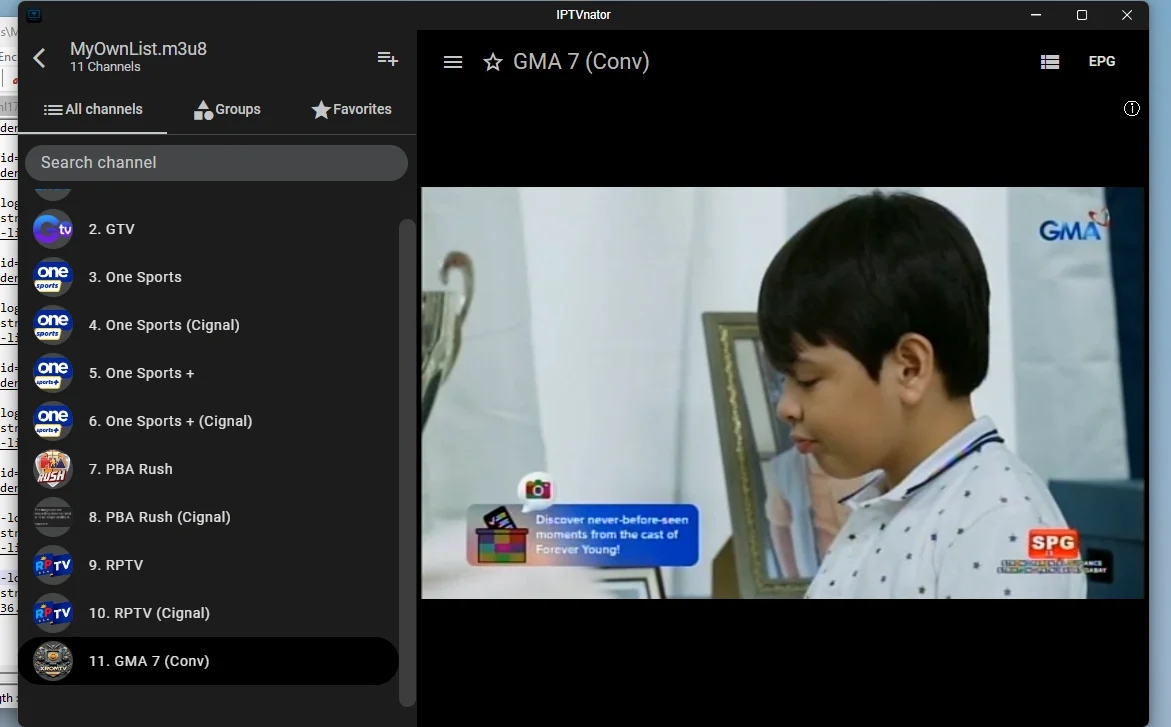Screen dimensions: 1171x727
Task: Click the logo of 10. RPTV (Cignal)
Action: point(53,613)
